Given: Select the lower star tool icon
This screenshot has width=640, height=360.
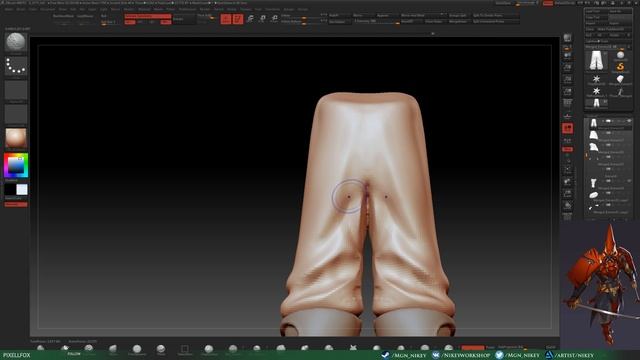Looking at the screenshot, I should pos(596,91).
